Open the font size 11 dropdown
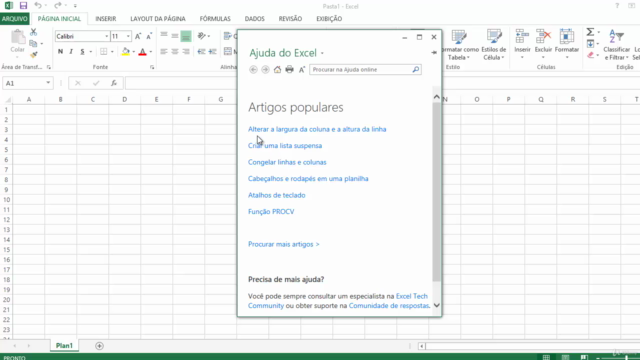The height and width of the screenshot is (360, 640). (x=128, y=36)
